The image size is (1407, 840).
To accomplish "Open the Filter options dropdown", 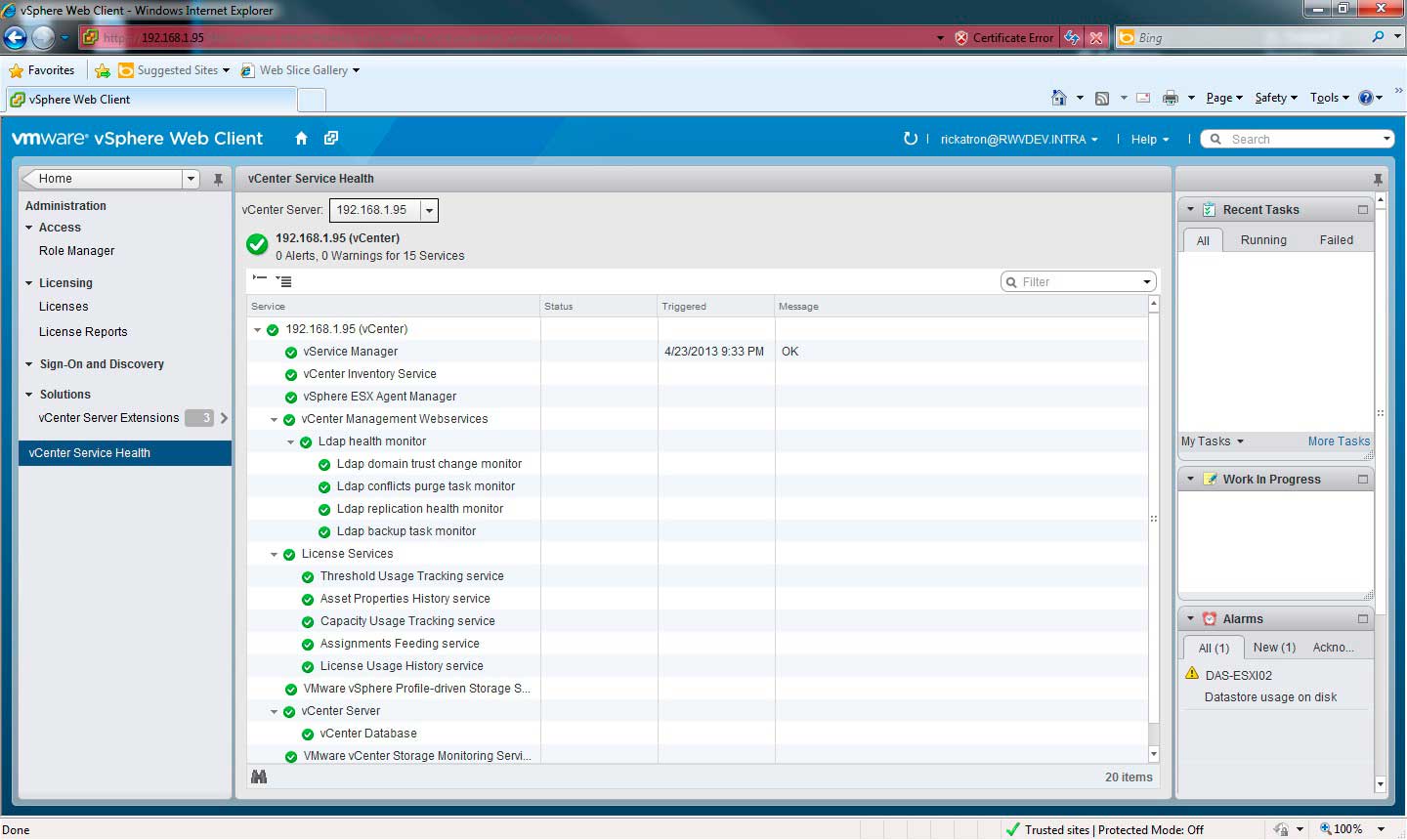I will tap(1147, 282).
